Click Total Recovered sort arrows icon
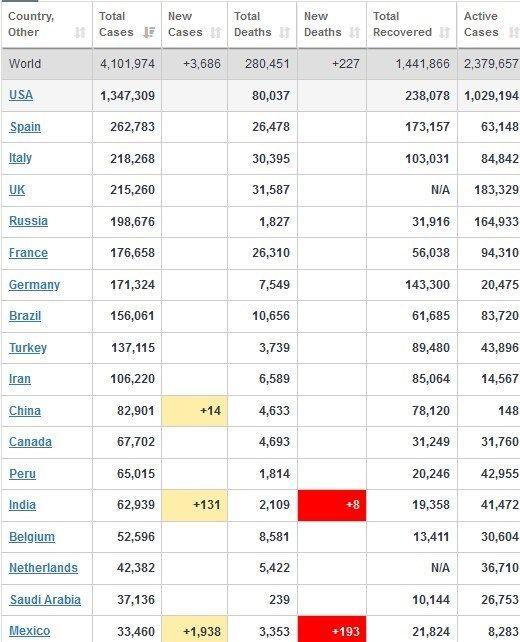 [x=444, y=32]
